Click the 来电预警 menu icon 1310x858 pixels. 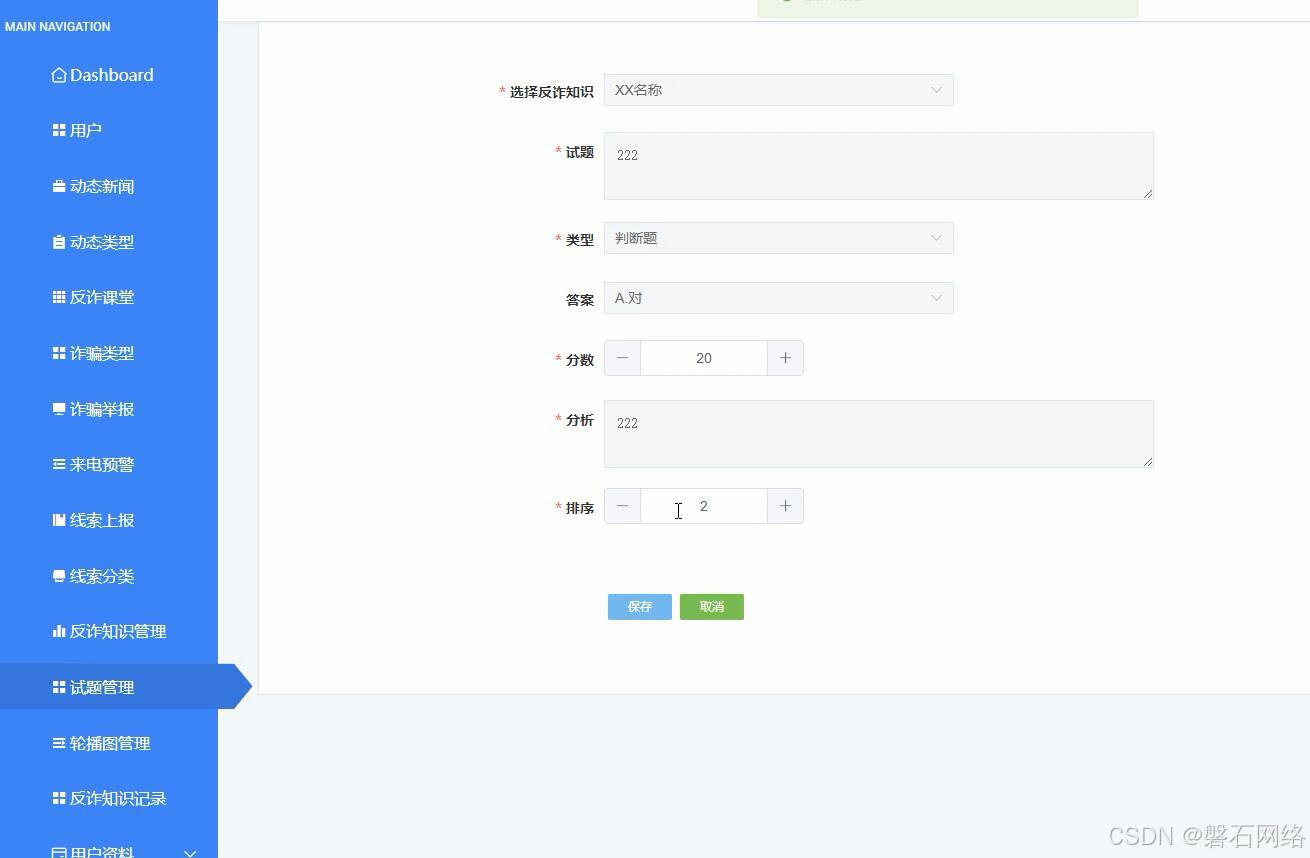57,464
